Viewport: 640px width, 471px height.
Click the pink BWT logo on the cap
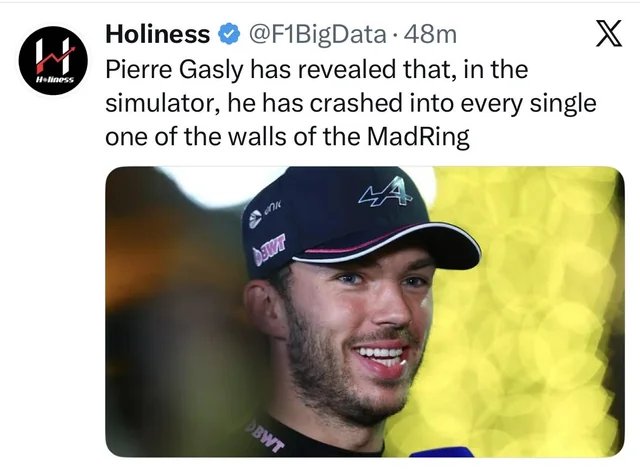coord(269,249)
